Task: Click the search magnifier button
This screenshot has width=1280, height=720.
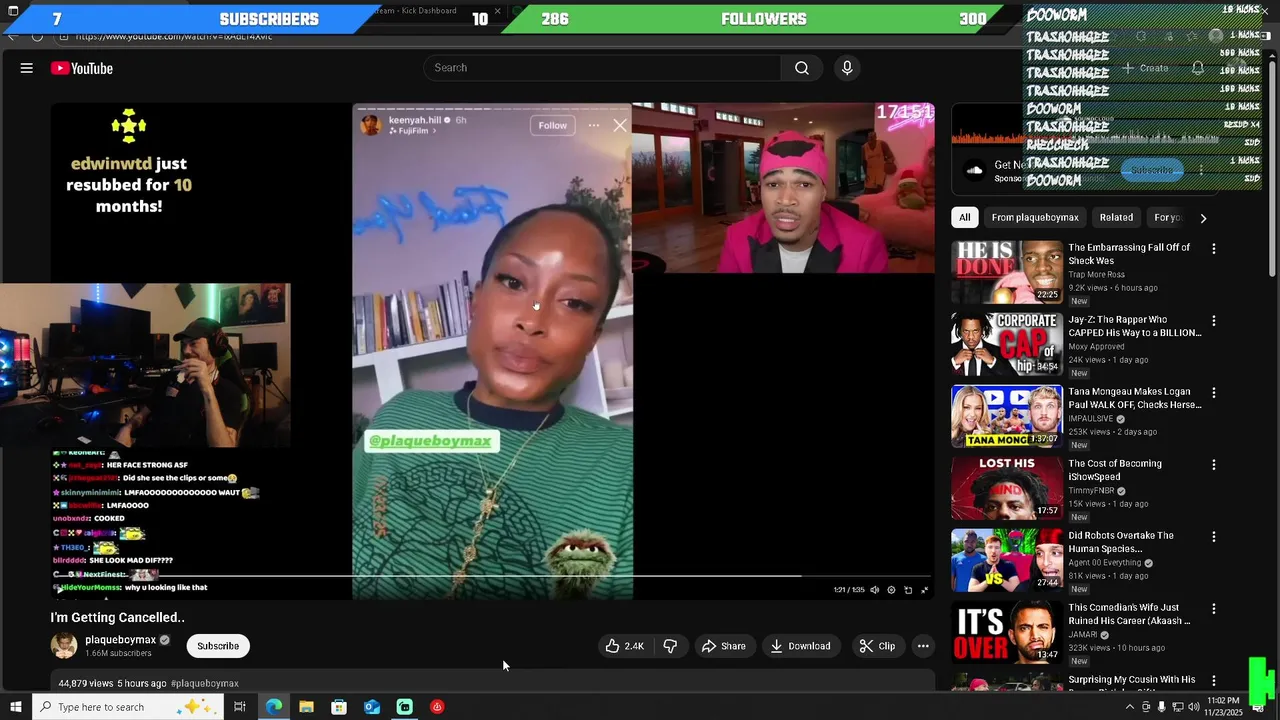Action: 802,68
